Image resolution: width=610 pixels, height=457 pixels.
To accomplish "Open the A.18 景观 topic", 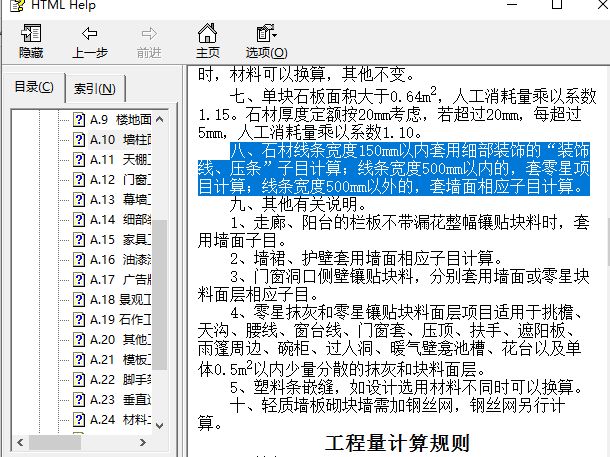I will (120, 299).
